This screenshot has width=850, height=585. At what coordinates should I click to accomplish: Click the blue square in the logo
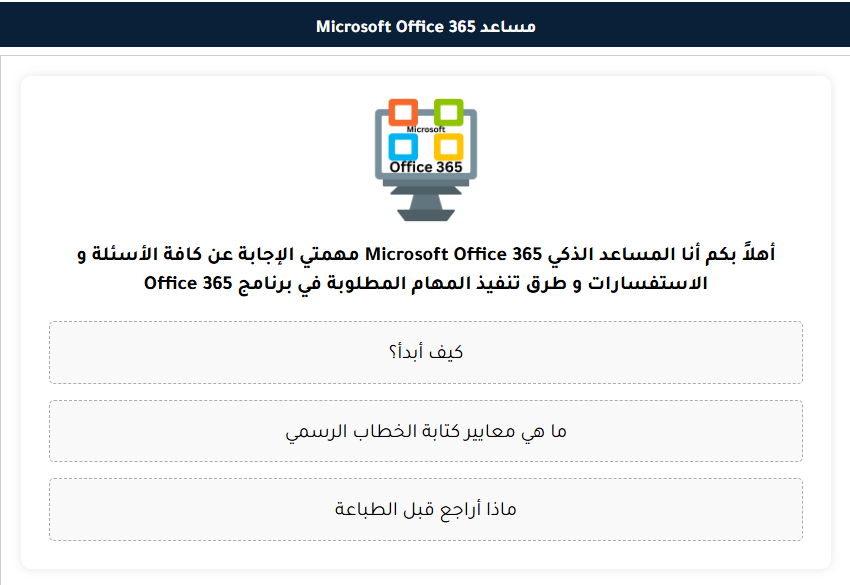(403, 146)
